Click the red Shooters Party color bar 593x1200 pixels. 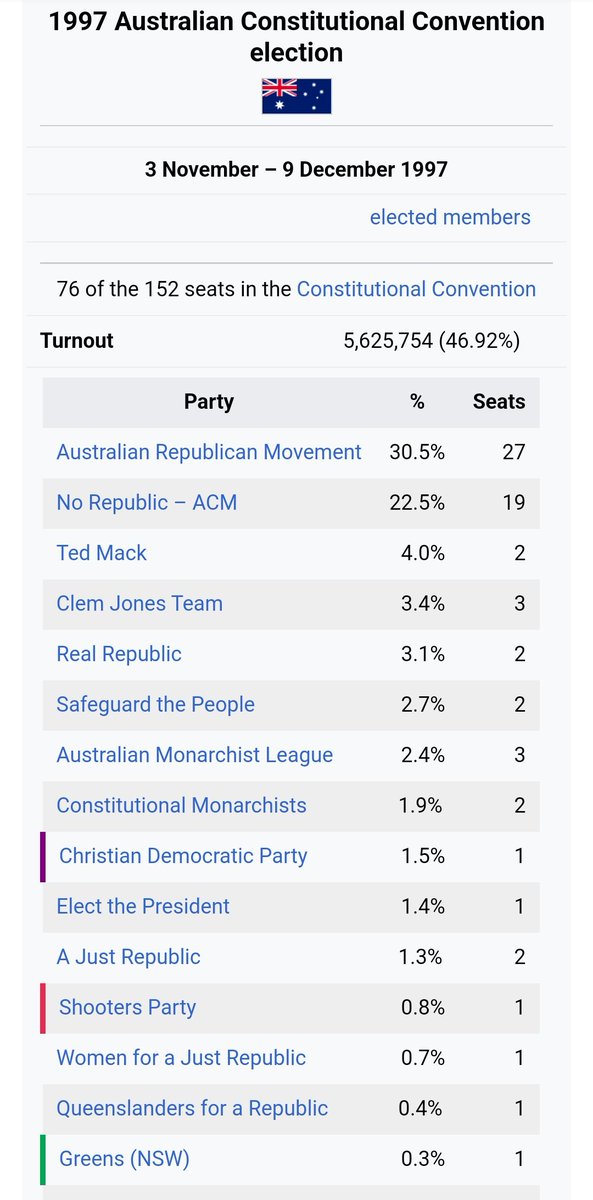tap(43, 1007)
